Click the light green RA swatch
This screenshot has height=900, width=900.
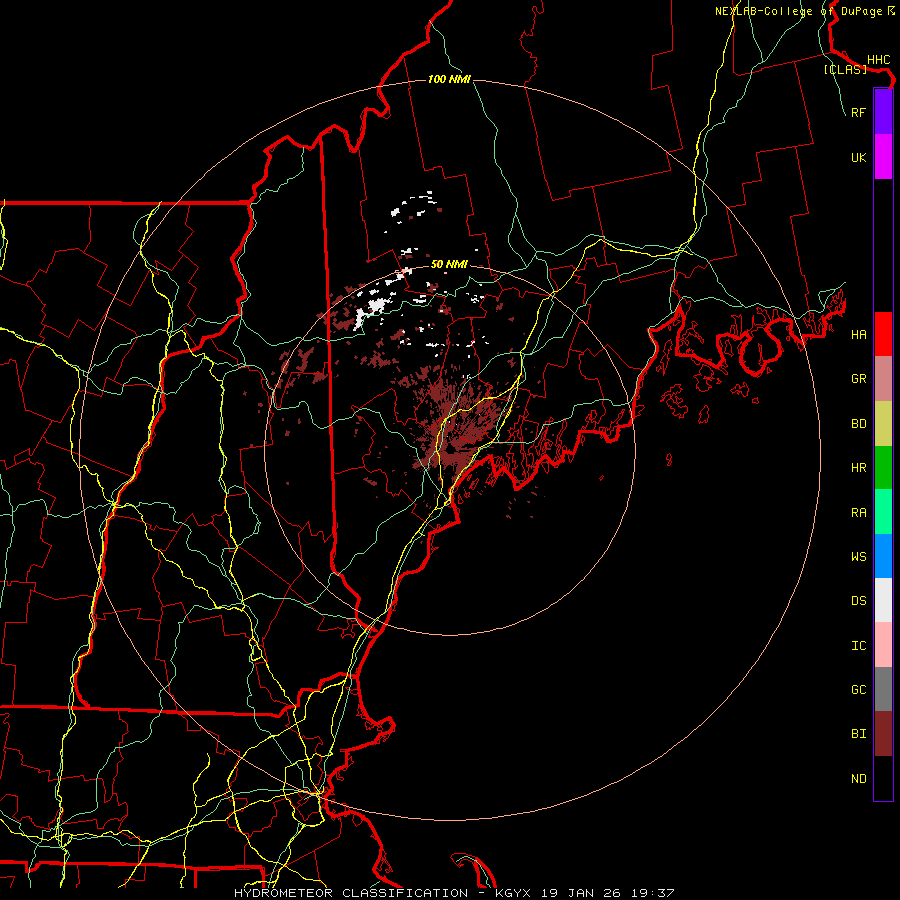coord(883,512)
